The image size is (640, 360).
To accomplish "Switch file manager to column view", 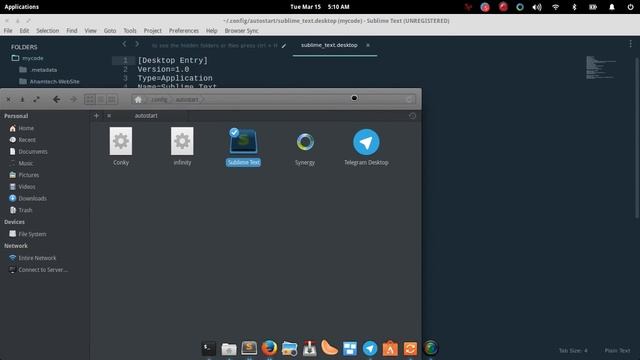I will tap(112, 99).
